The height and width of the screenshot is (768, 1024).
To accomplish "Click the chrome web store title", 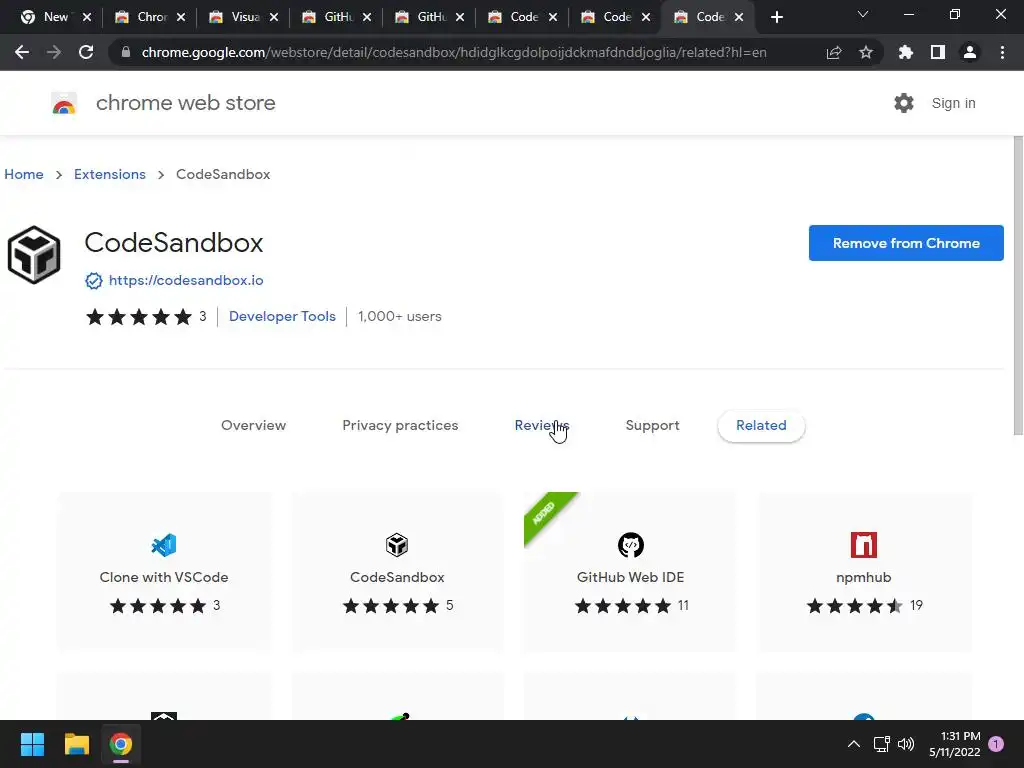I will pyautogui.click(x=185, y=103).
